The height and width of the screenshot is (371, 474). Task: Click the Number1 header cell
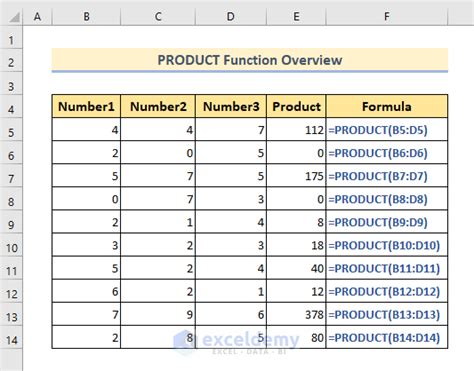point(86,106)
